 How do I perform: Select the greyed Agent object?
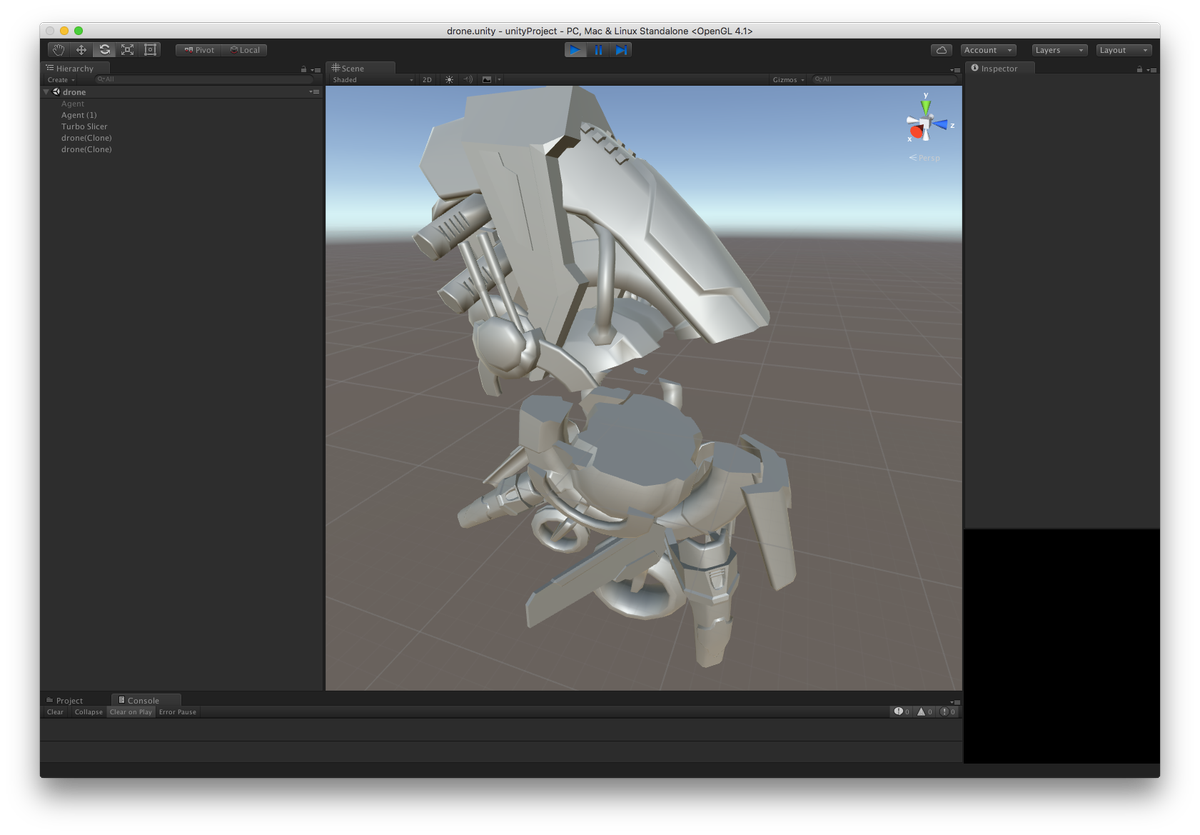[x=73, y=104]
